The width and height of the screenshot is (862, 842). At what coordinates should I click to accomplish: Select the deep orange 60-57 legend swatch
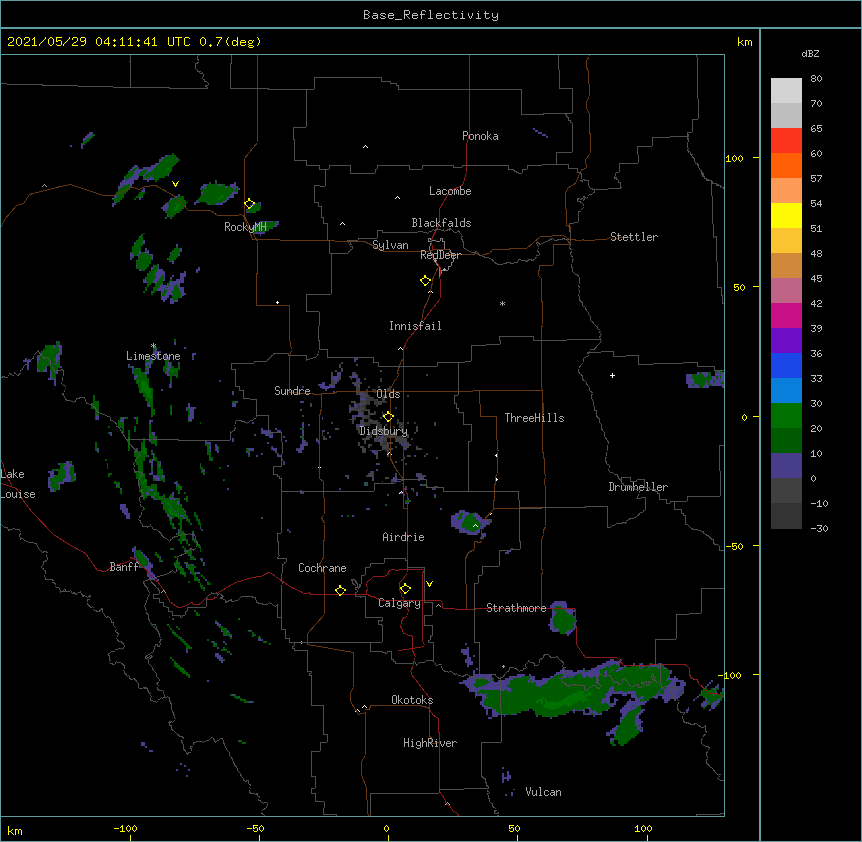point(786,165)
